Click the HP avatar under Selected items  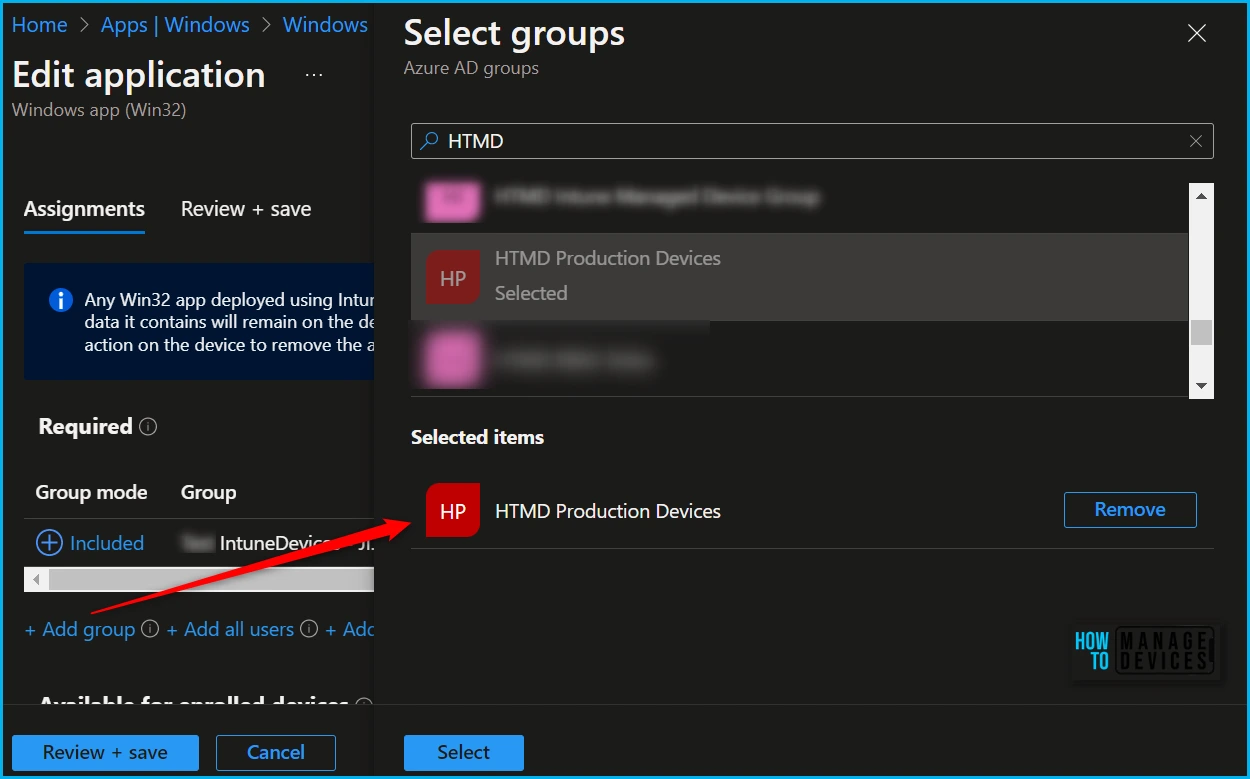point(453,510)
